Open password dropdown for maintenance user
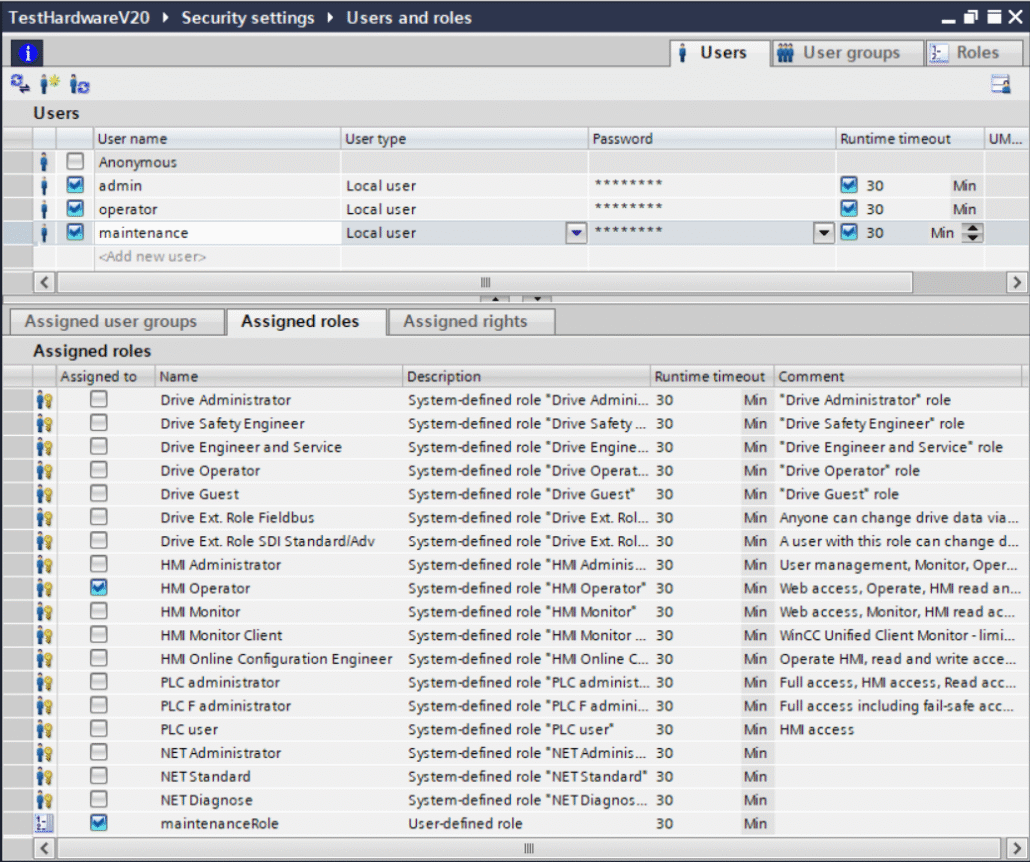Image resolution: width=1030 pixels, height=862 pixels. [823, 233]
